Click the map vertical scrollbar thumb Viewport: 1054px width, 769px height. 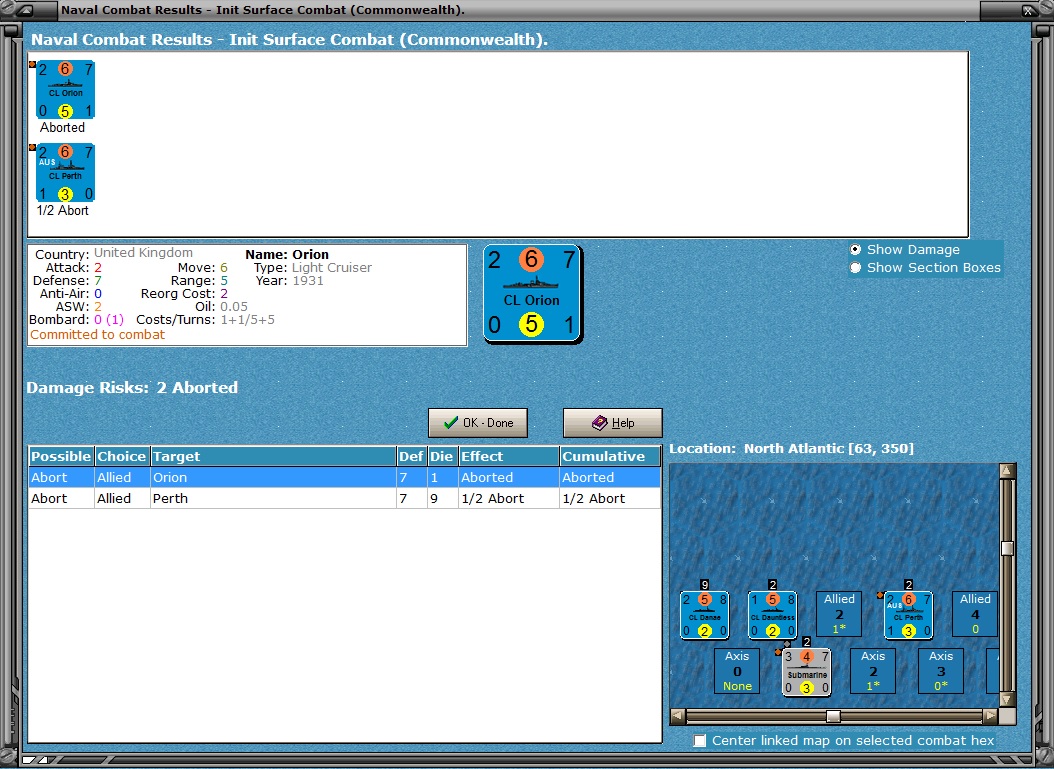click(1006, 549)
